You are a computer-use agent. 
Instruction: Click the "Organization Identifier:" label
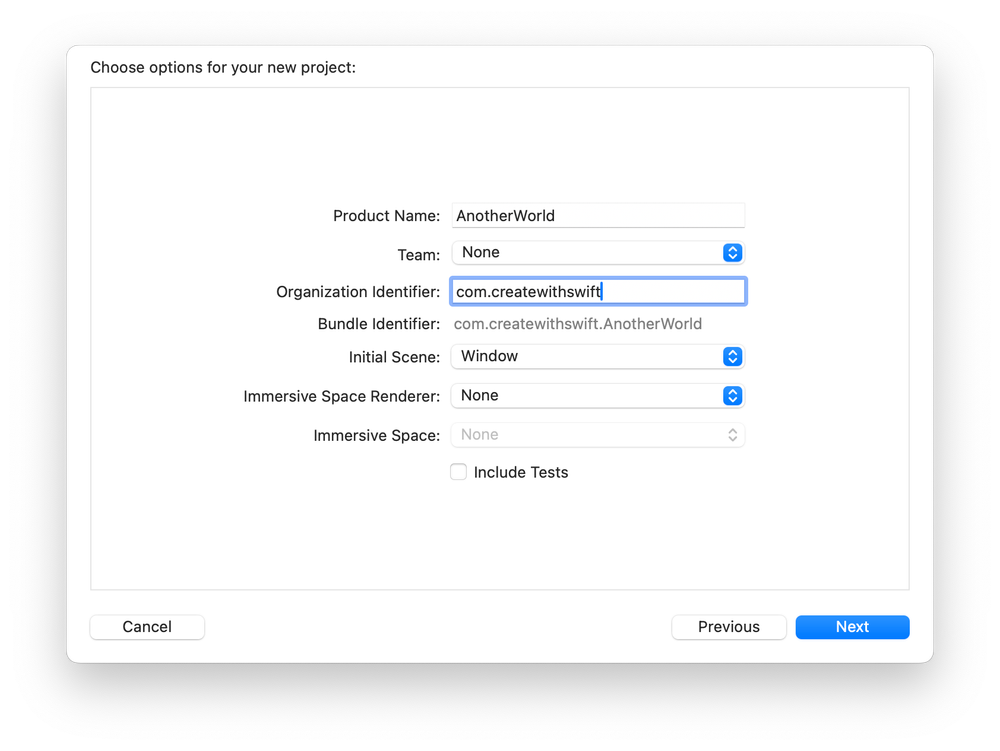tap(358, 292)
